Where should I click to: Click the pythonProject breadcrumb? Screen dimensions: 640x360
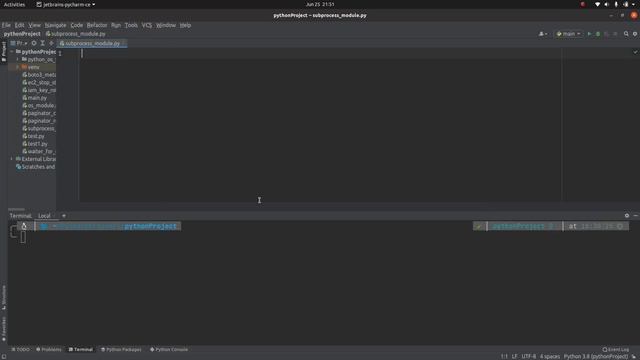click(x=22, y=34)
